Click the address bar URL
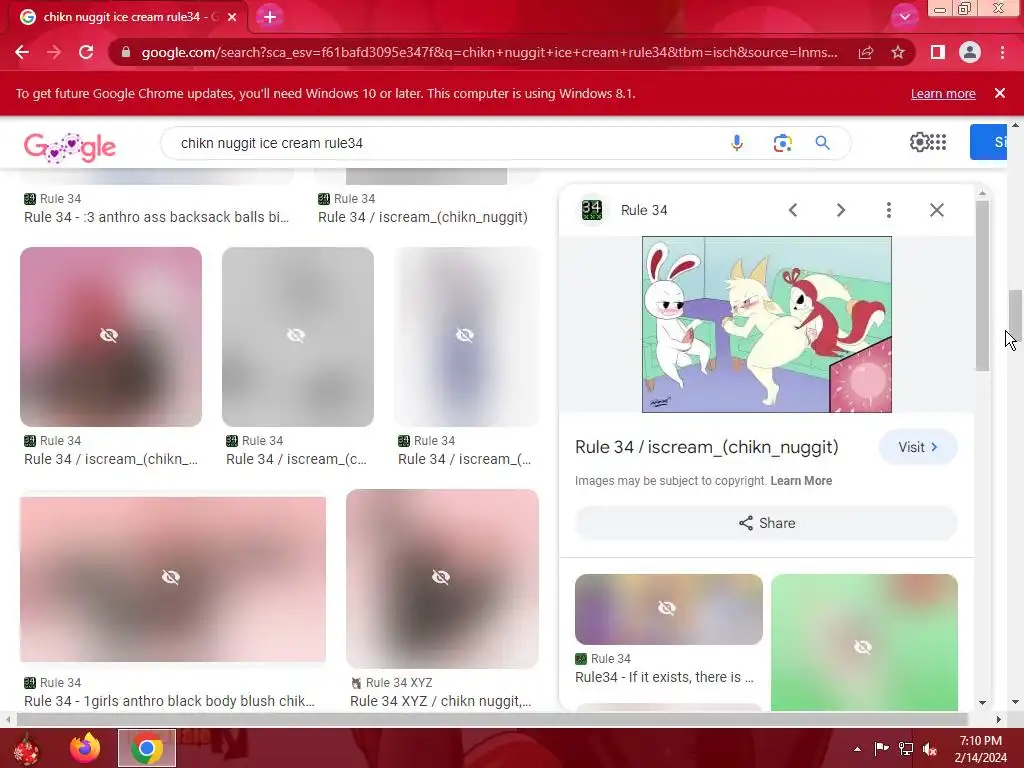 click(489, 52)
